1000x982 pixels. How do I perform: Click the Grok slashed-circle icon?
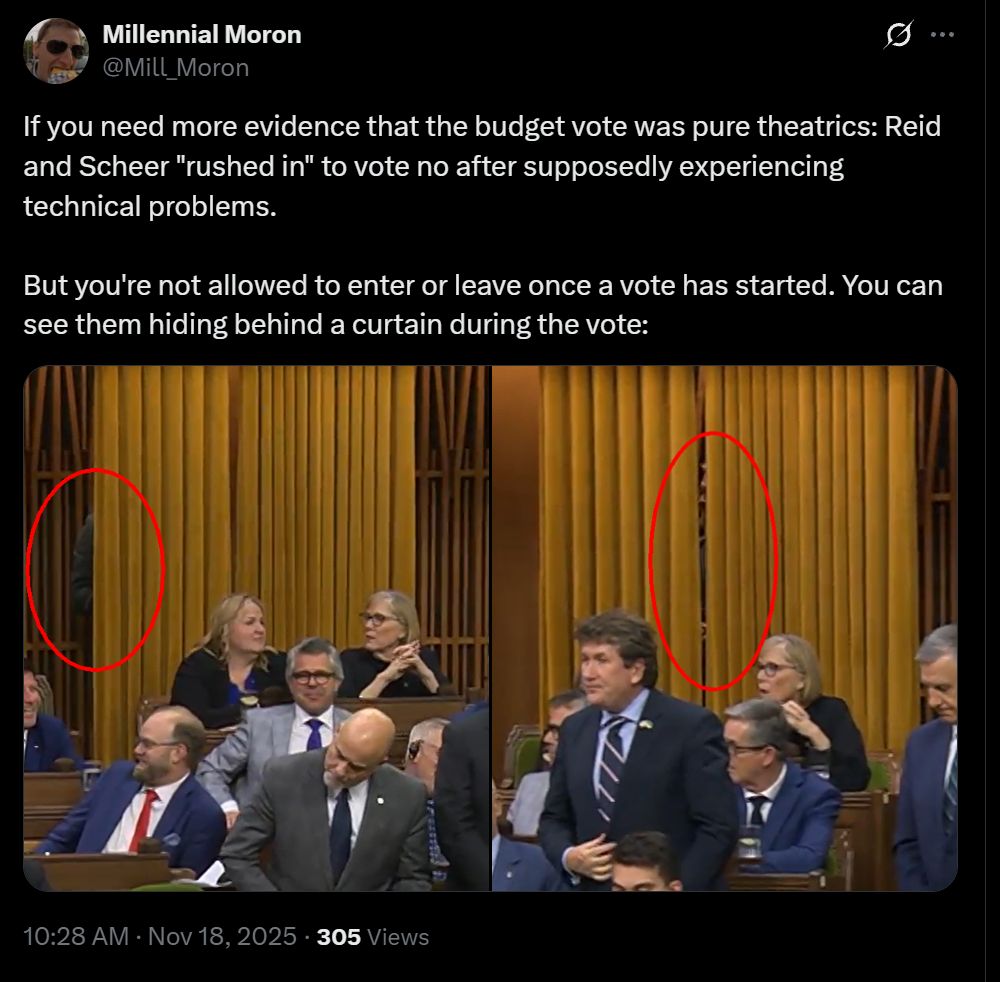click(x=898, y=34)
